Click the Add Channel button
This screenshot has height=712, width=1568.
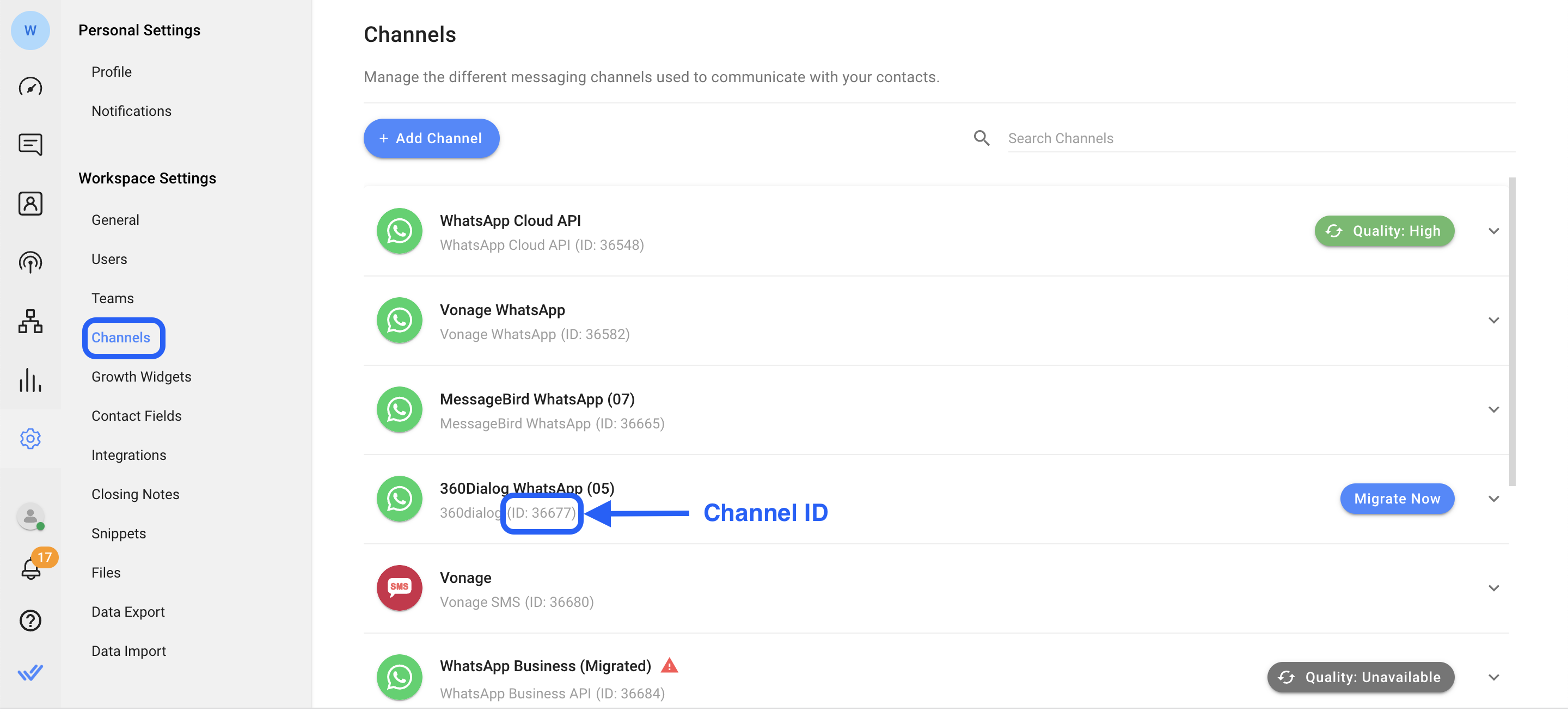432,139
